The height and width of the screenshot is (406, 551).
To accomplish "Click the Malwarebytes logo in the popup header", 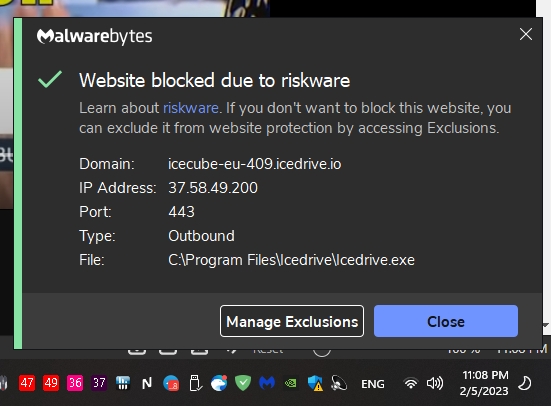I will (95, 37).
